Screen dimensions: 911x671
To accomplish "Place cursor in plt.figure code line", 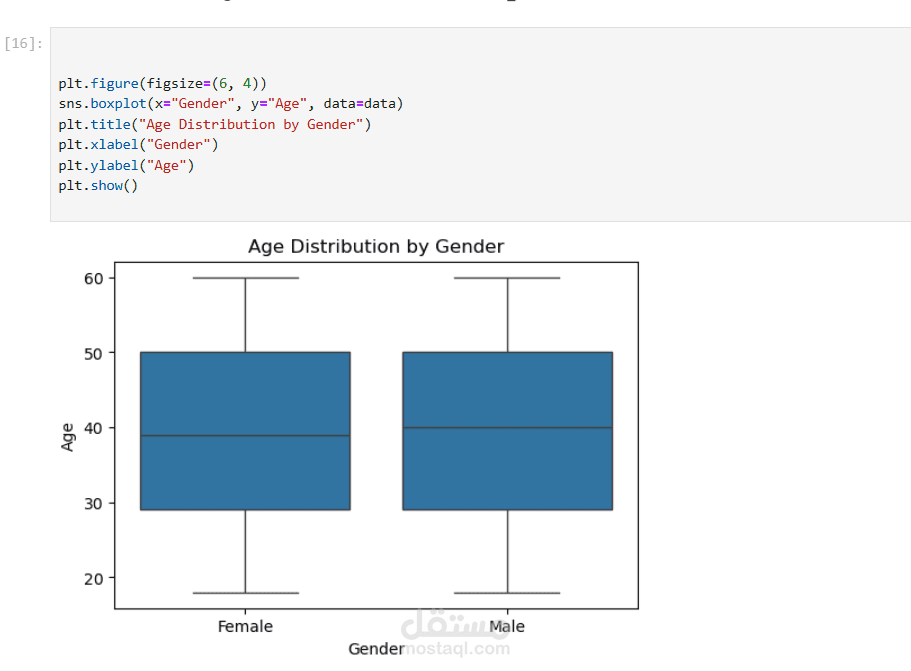I will [x=162, y=83].
